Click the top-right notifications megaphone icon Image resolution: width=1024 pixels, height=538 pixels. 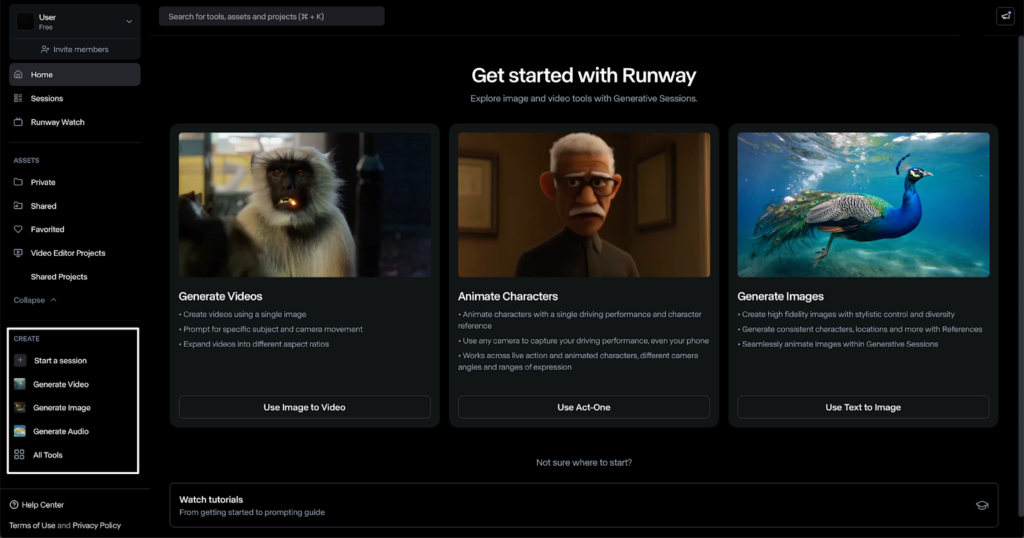[x=1006, y=16]
